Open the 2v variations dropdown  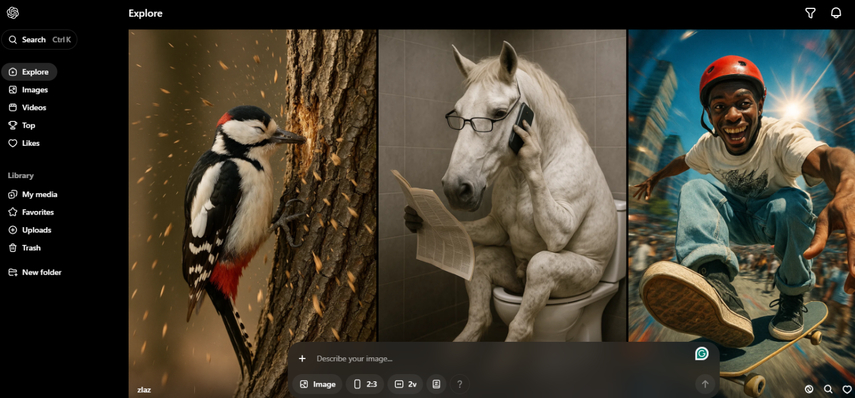click(405, 384)
